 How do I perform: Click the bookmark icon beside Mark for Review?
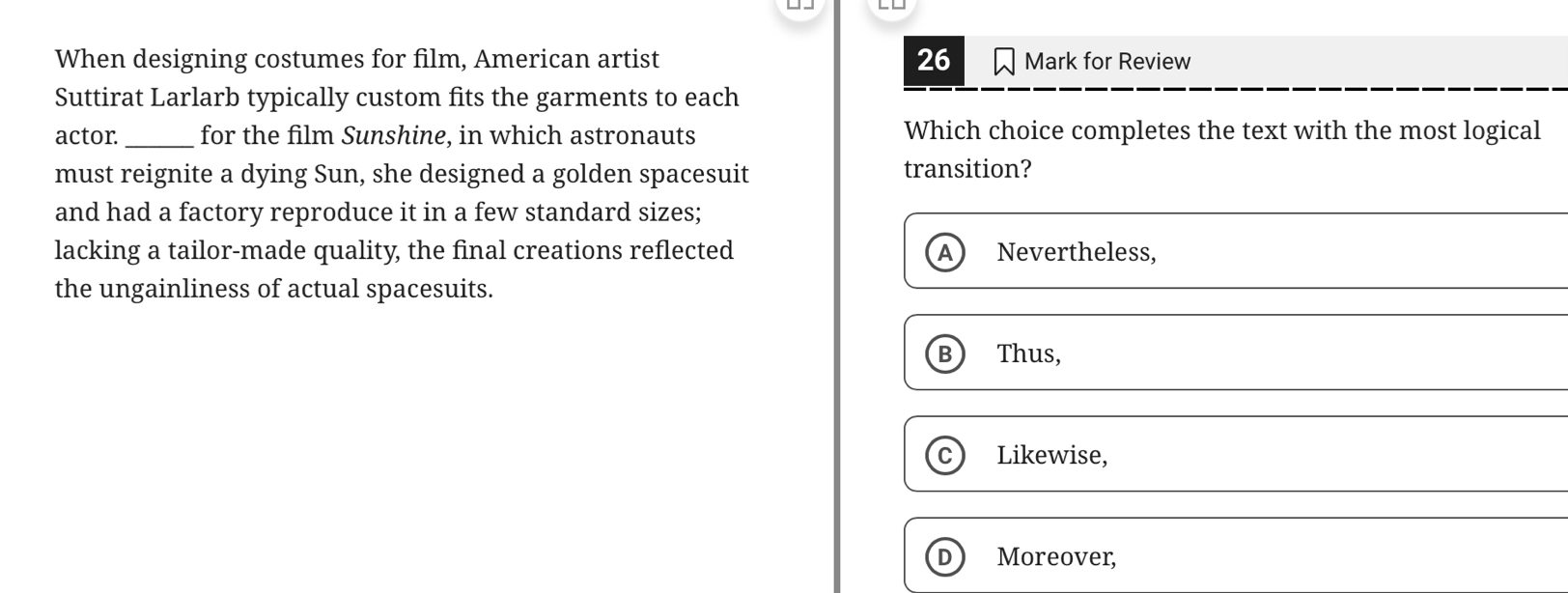1004,62
